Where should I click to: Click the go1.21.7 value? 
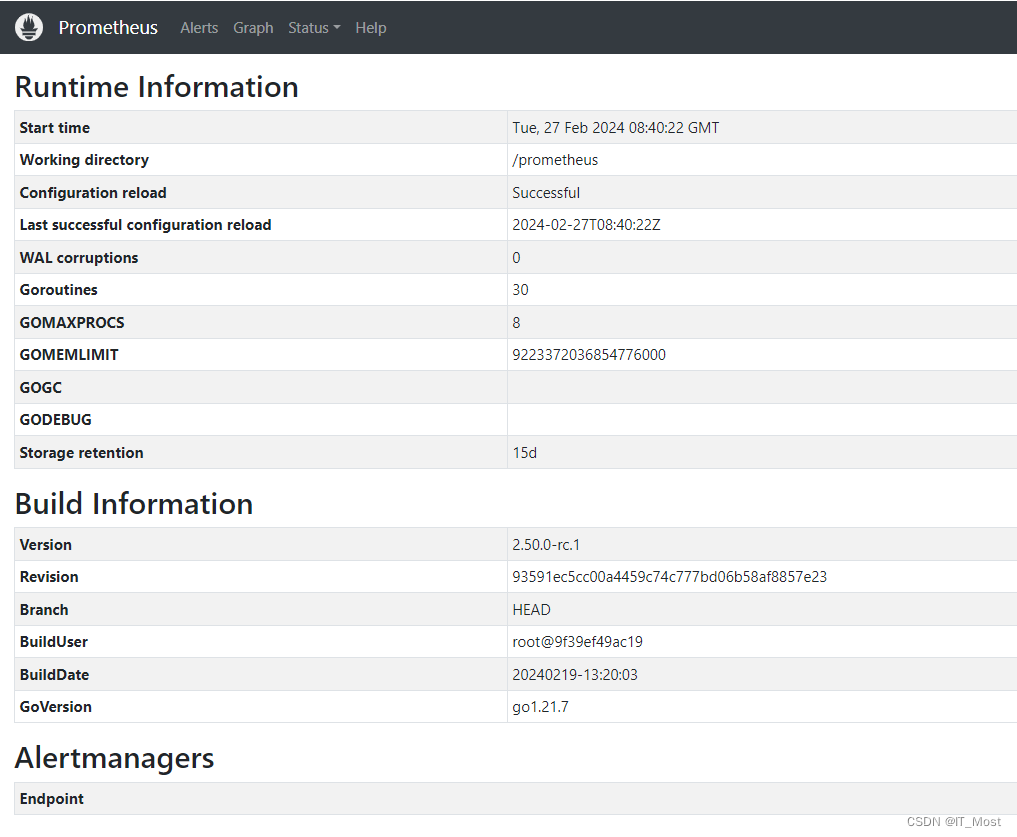pyautogui.click(x=540, y=707)
